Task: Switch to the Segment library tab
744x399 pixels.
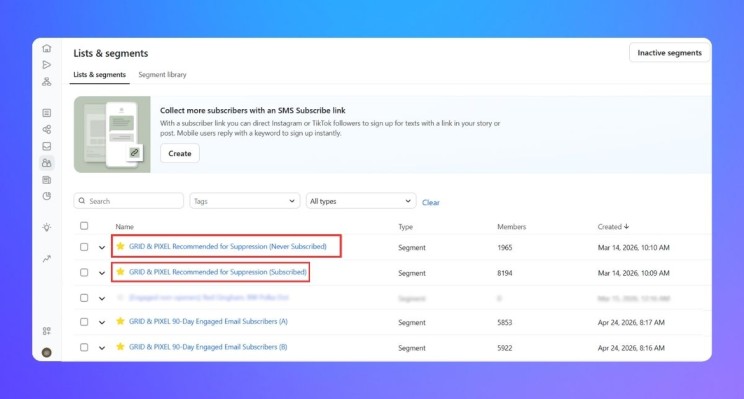Action: [162, 74]
